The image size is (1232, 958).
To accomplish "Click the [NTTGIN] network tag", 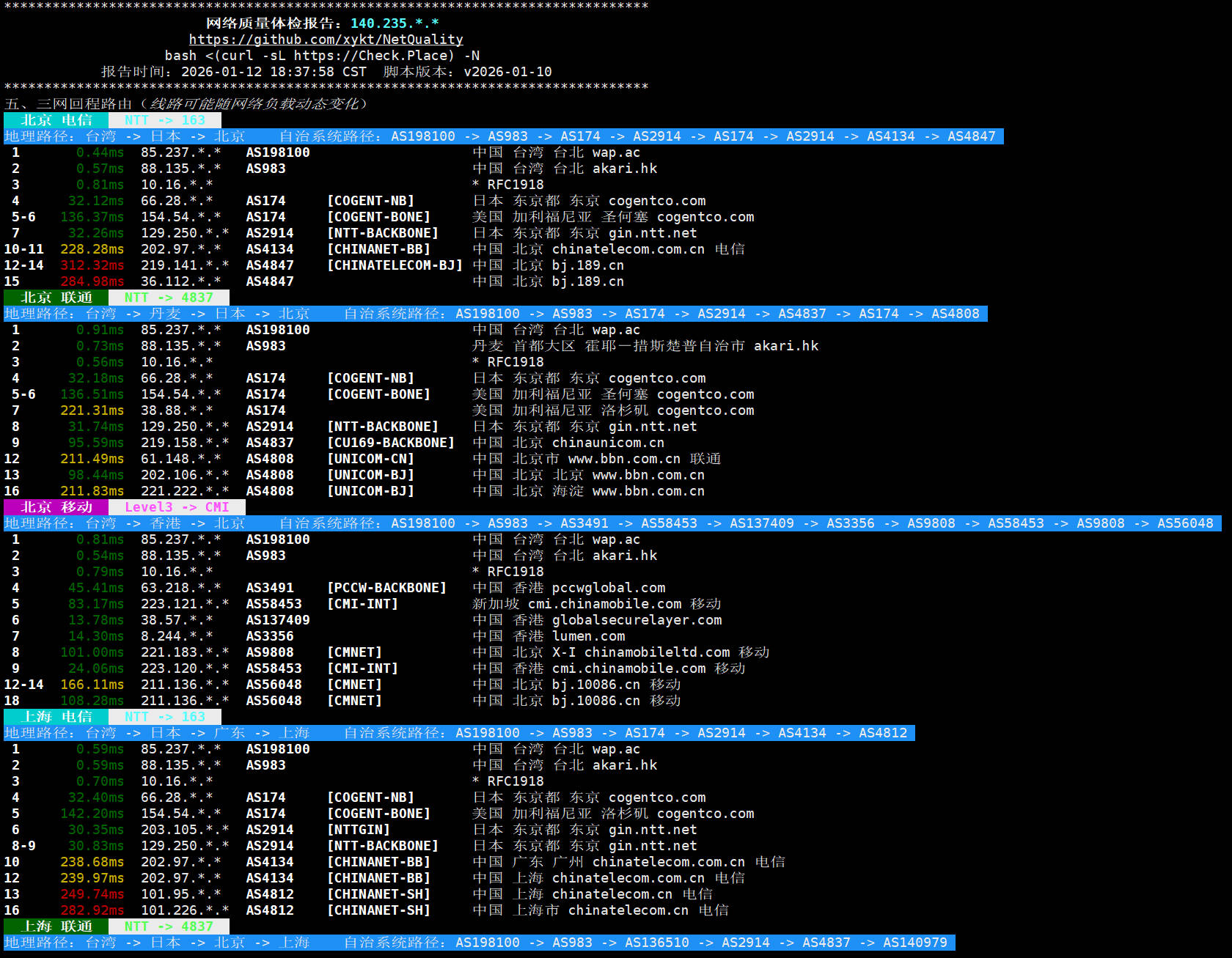I will (358, 830).
